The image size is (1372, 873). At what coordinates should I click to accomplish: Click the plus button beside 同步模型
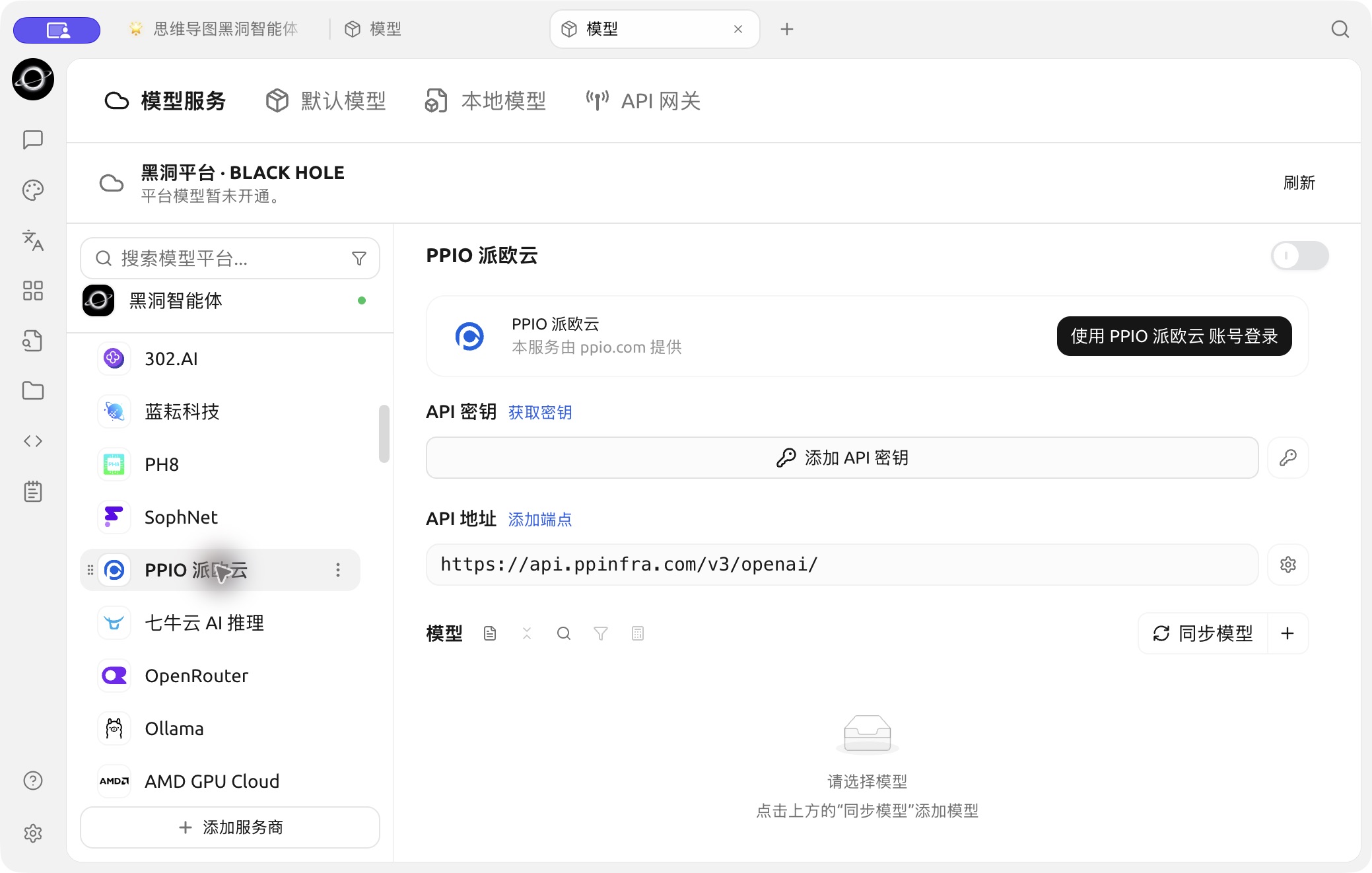(1287, 634)
